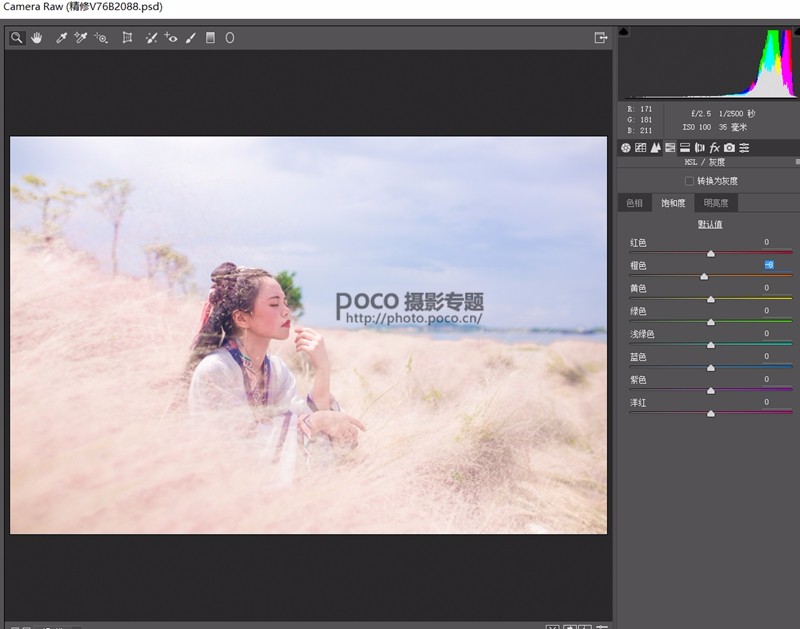Switch to the 色相 tab
The width and height of the screenshot is (800, 629).
tap(635, 202)
